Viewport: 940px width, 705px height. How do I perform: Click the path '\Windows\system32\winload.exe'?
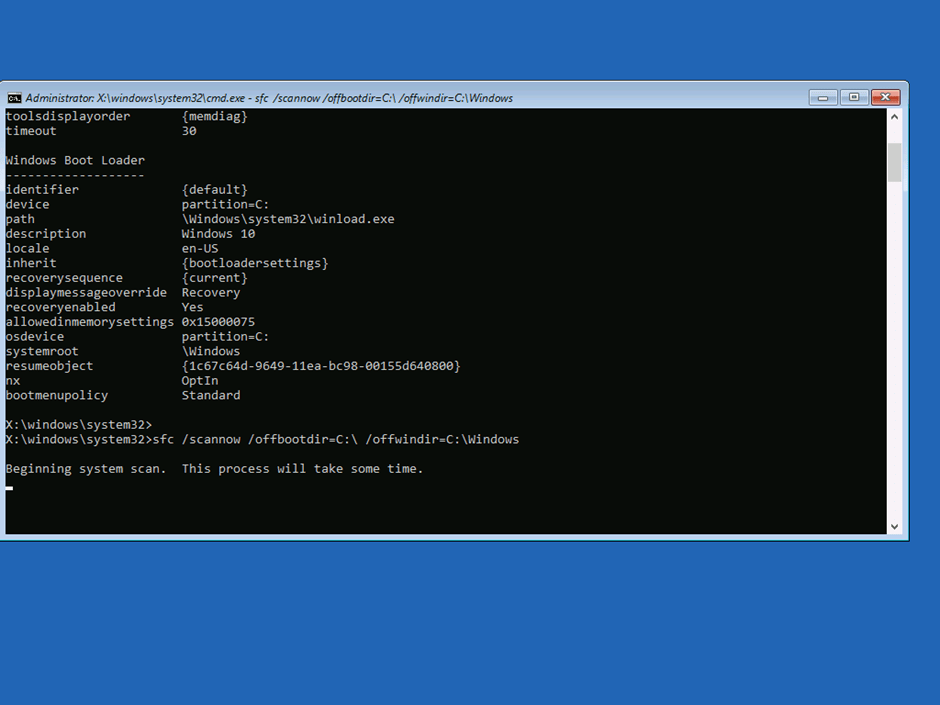pyautogui.click(x=288, y=219)
